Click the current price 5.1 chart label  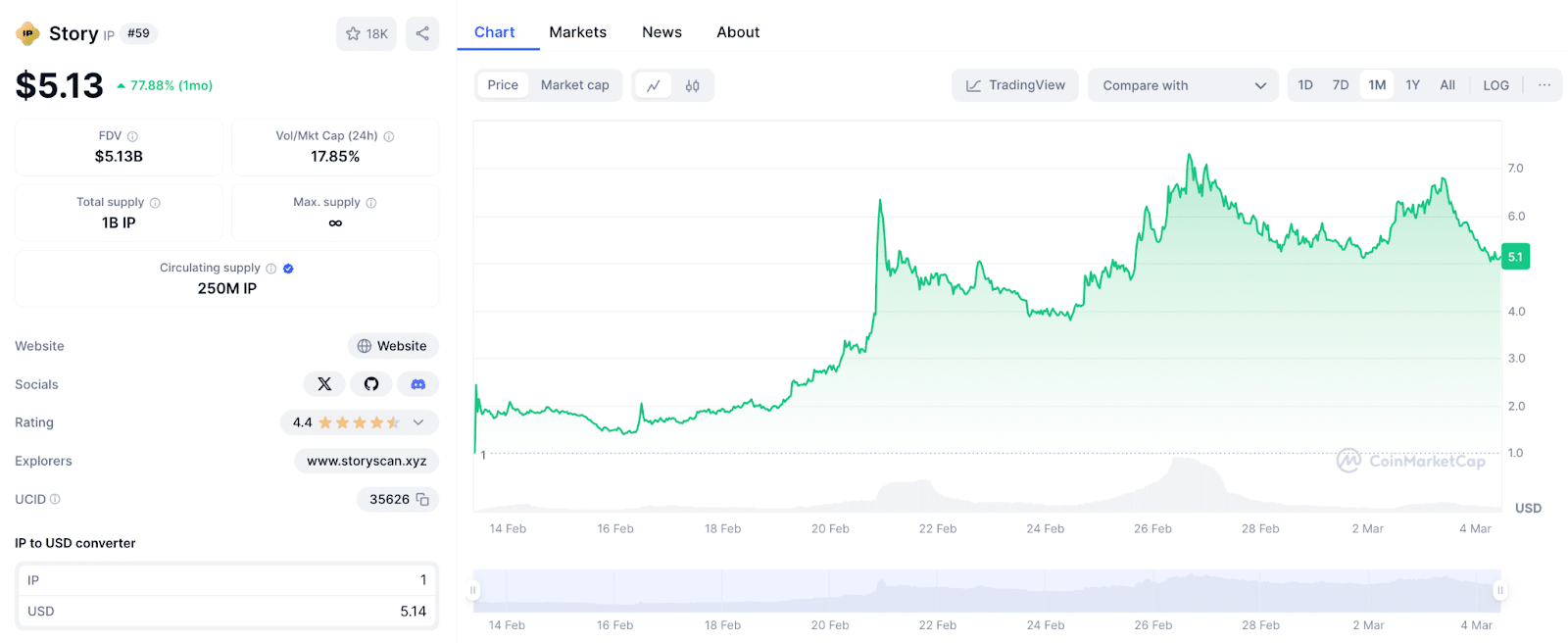(x=1515, y=257)
